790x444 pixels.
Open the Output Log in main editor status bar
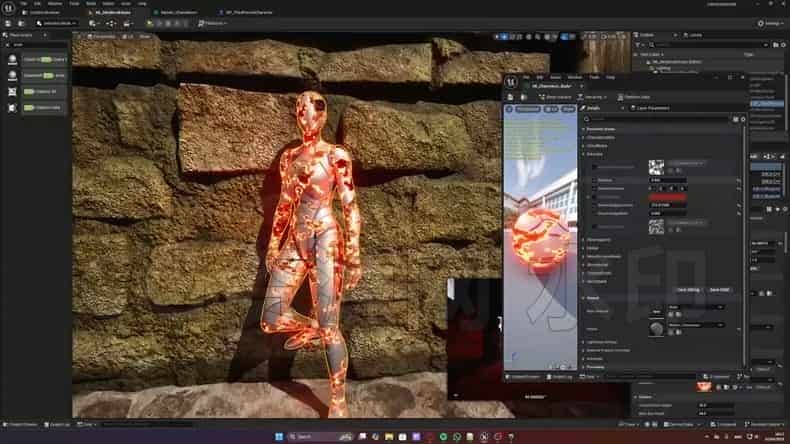coord(57,425)
